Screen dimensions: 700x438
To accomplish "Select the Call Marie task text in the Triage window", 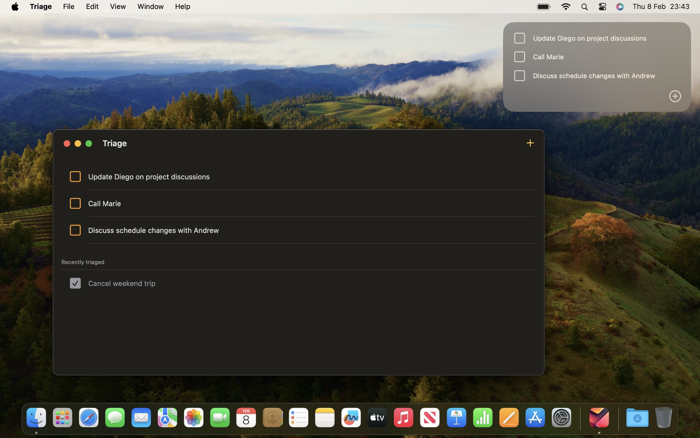I will click(x=104, y=203).
